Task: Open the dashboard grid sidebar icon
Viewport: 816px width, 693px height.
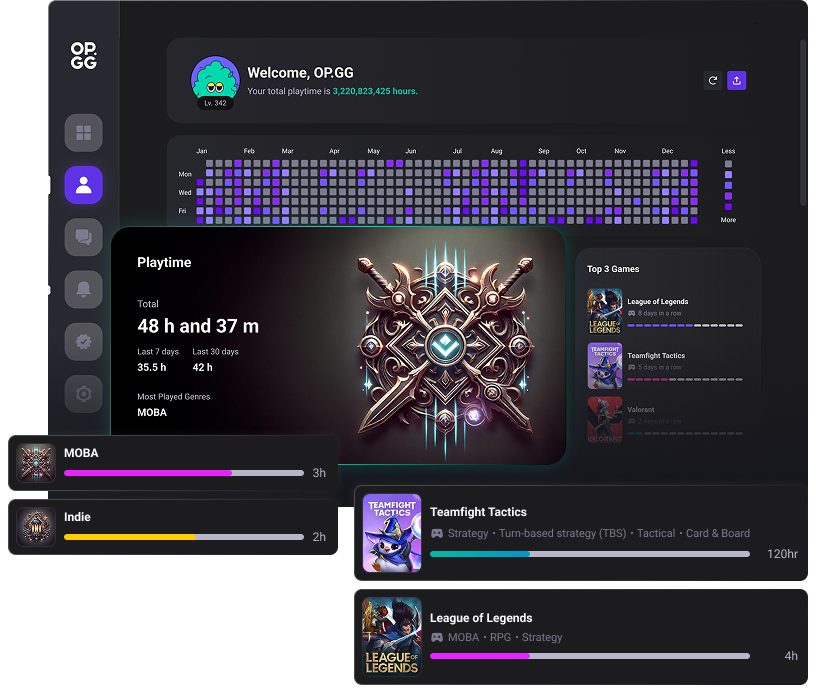Action: pyautogui.click(x=83, y=133)
